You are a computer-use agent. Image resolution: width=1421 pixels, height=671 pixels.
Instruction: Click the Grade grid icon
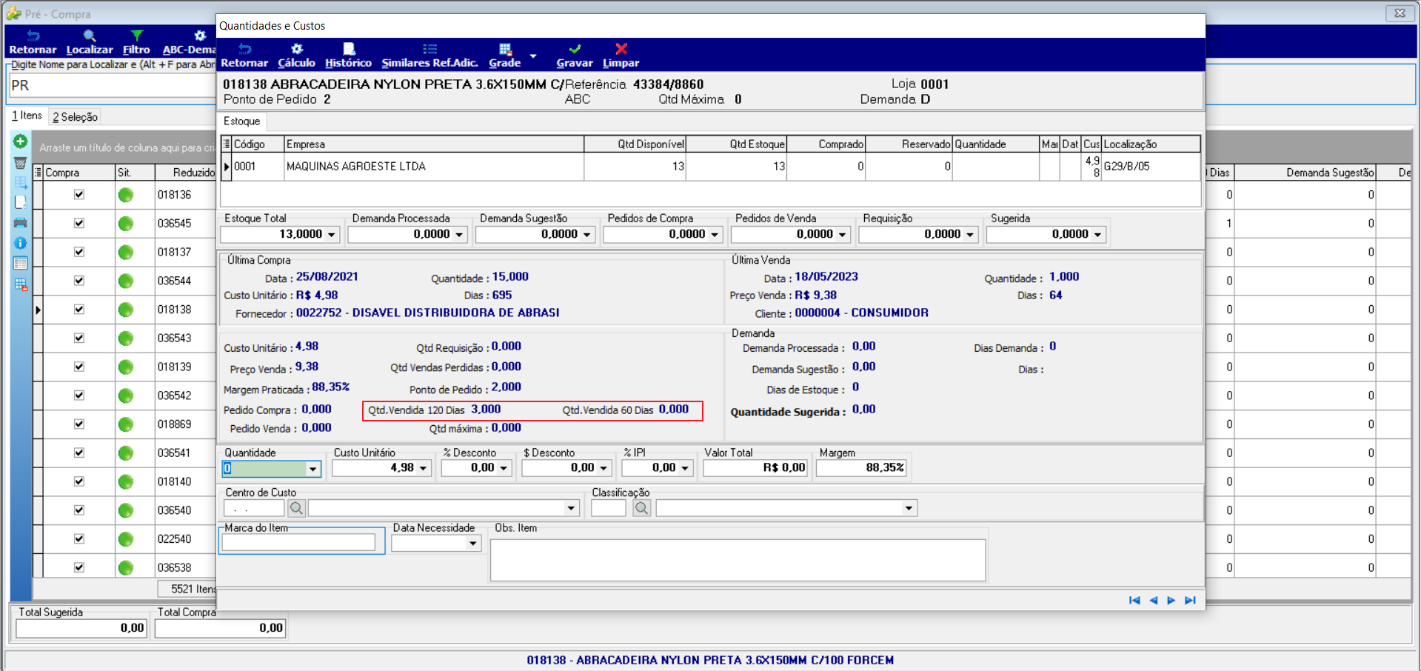pyautogui.click(x=505, y=49)
